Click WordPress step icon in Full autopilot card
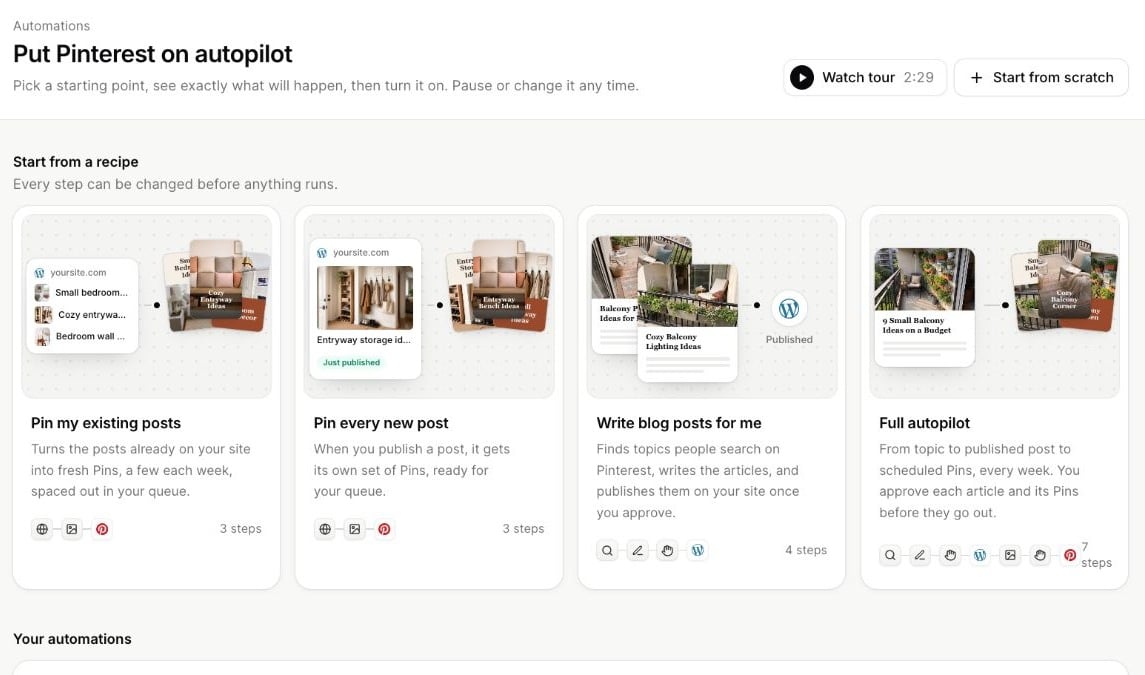This screenshot has height=675, width=1145. tap(980, 555)
